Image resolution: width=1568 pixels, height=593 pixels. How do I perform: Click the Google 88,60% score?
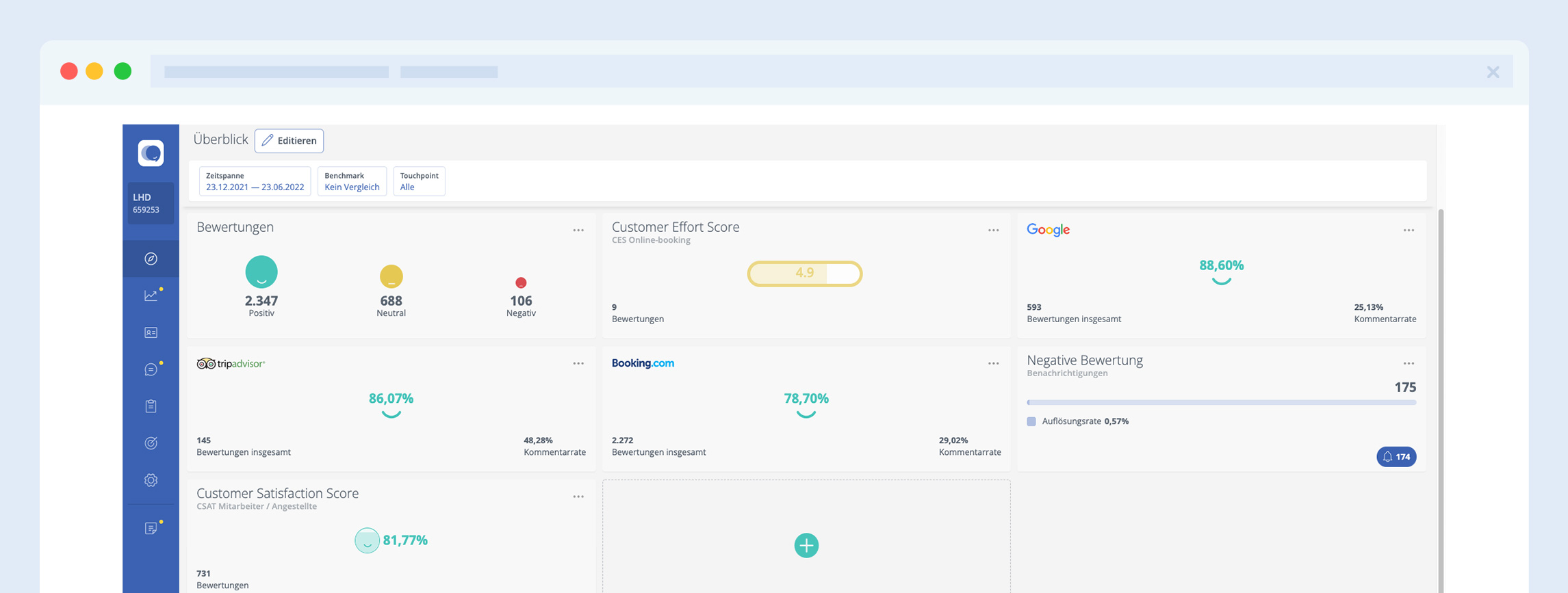pos(1221,265)
